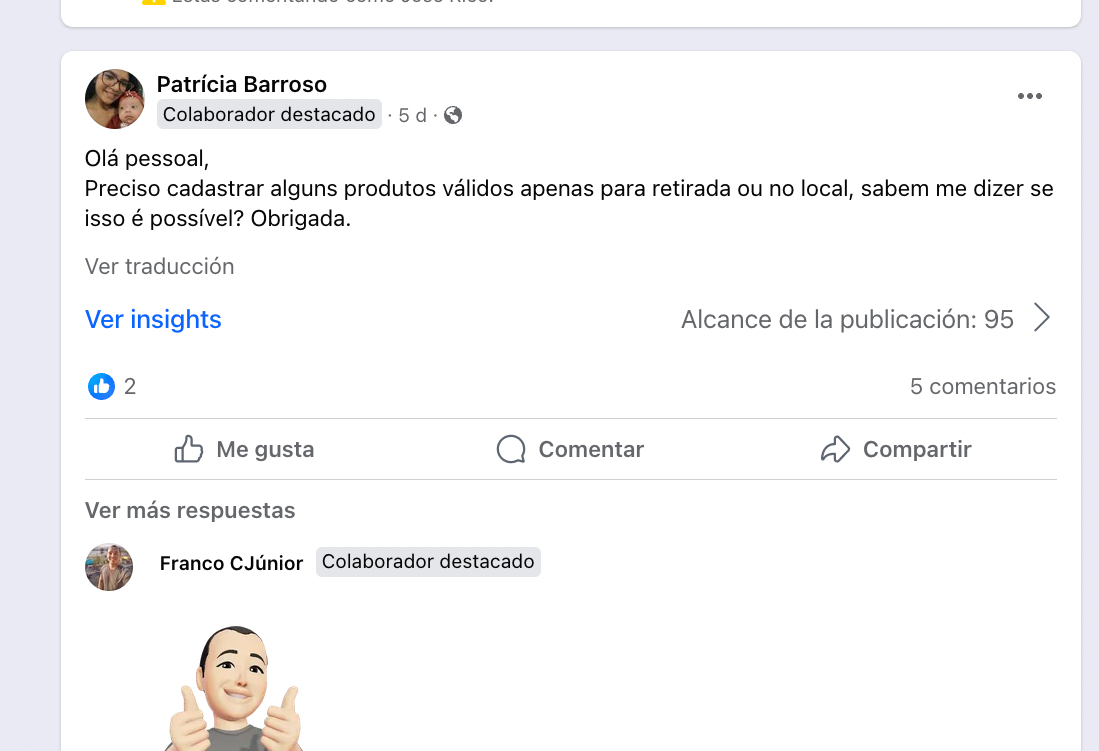1099x751 pixels.
Task: Open Franco CJúnior's profile avatar
Action: [109, 567]
